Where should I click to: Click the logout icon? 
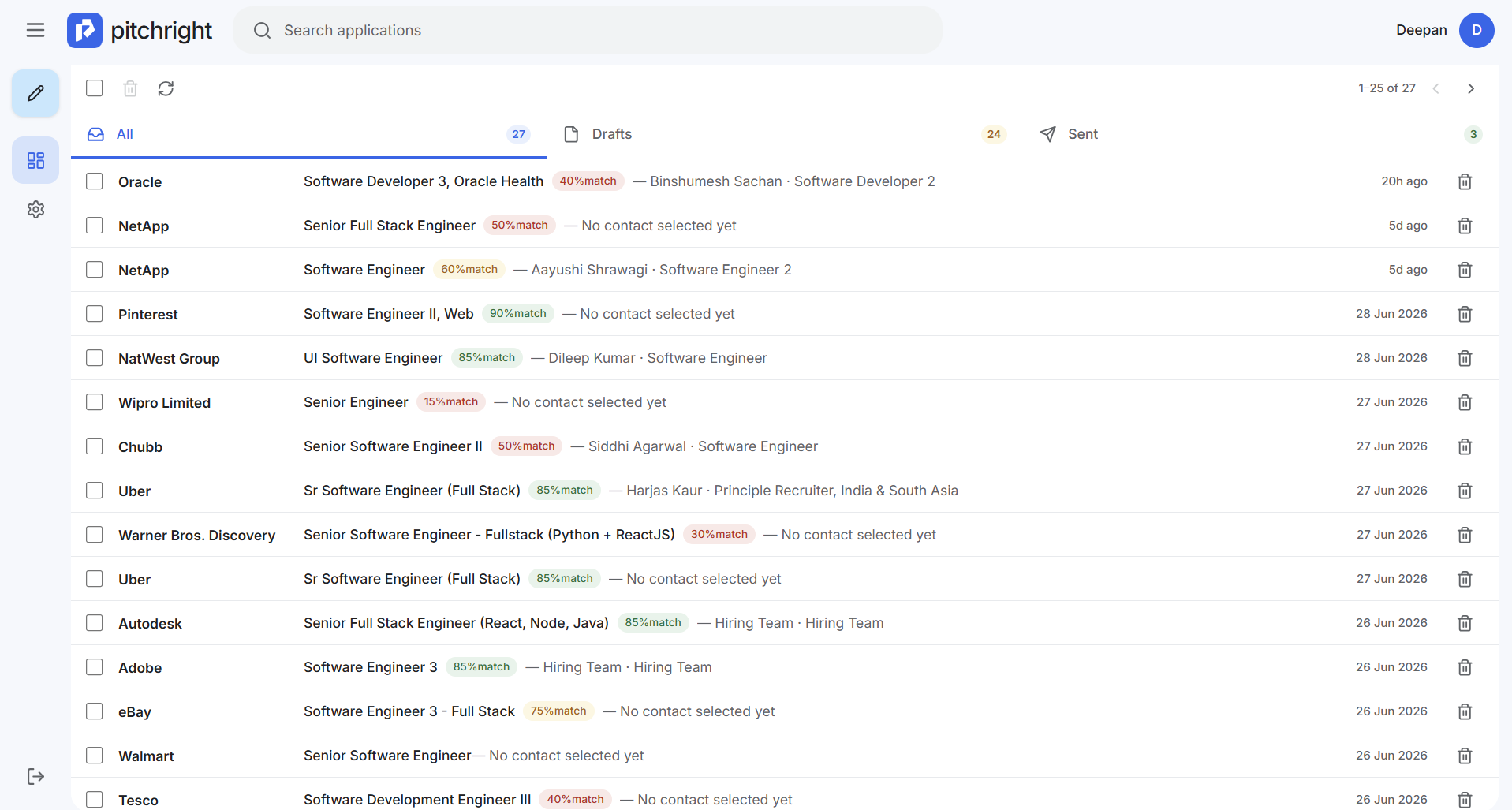click(35, 776)
